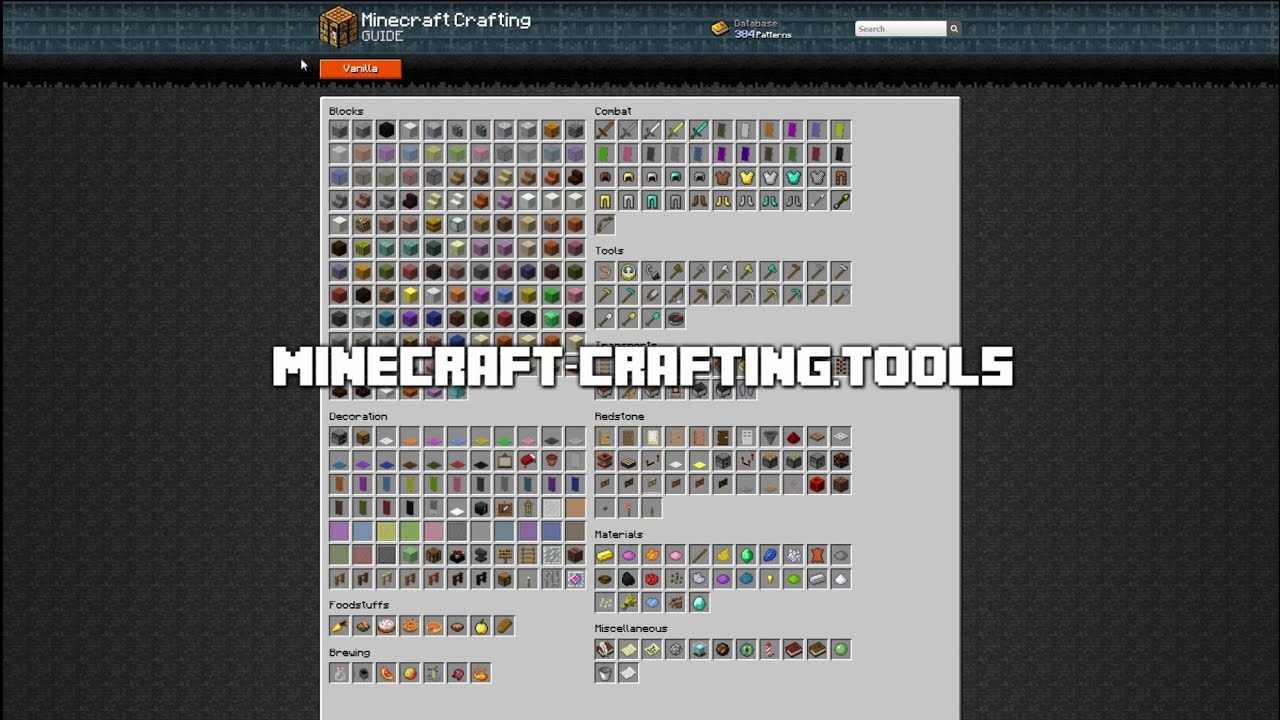Open the anvil recipe in Decoration
This screenshot has width=1280, height=720.
(481, 555)
